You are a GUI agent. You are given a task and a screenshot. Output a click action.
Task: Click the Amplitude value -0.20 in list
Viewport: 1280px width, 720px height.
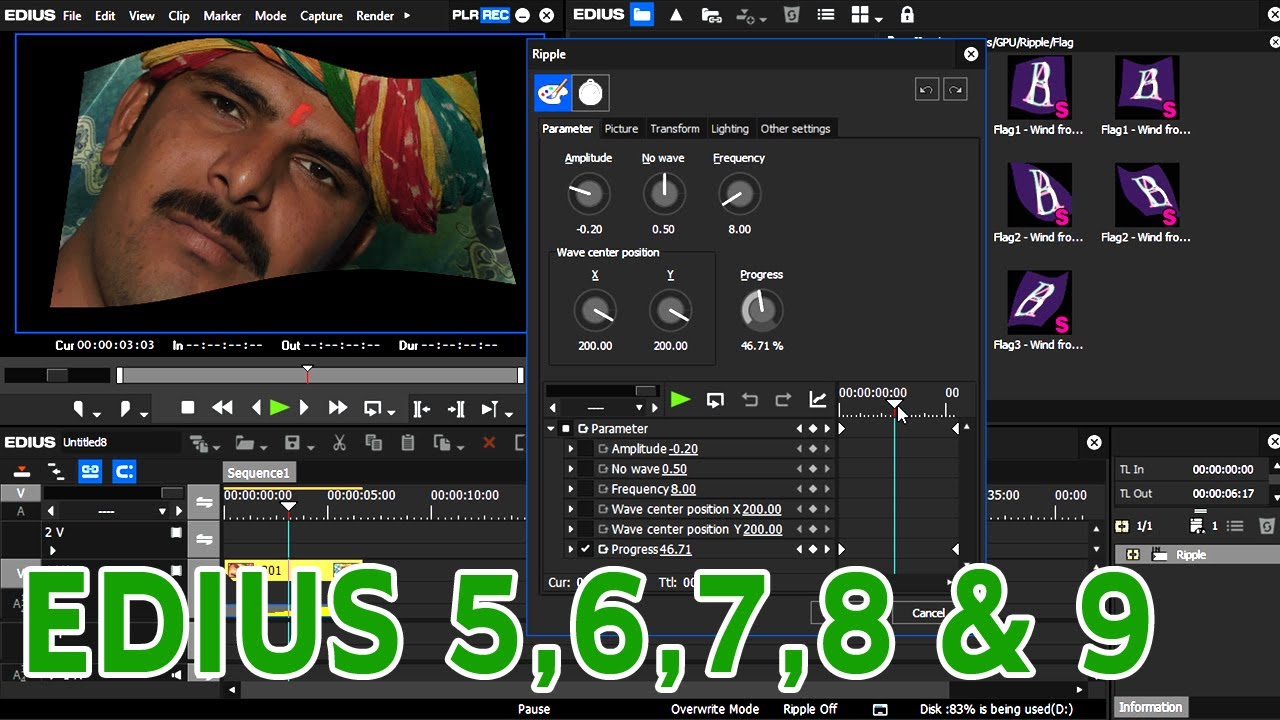tap(684, 449)
